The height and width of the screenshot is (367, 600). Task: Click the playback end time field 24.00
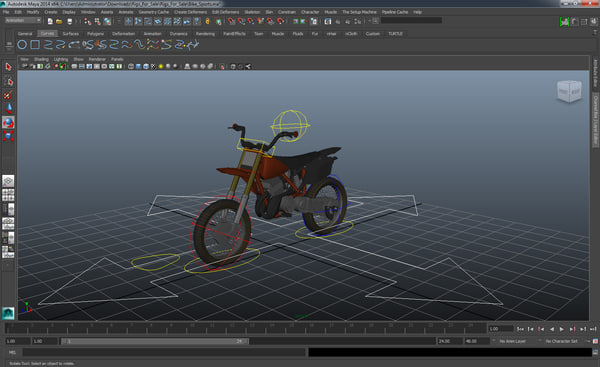point(449,341)
